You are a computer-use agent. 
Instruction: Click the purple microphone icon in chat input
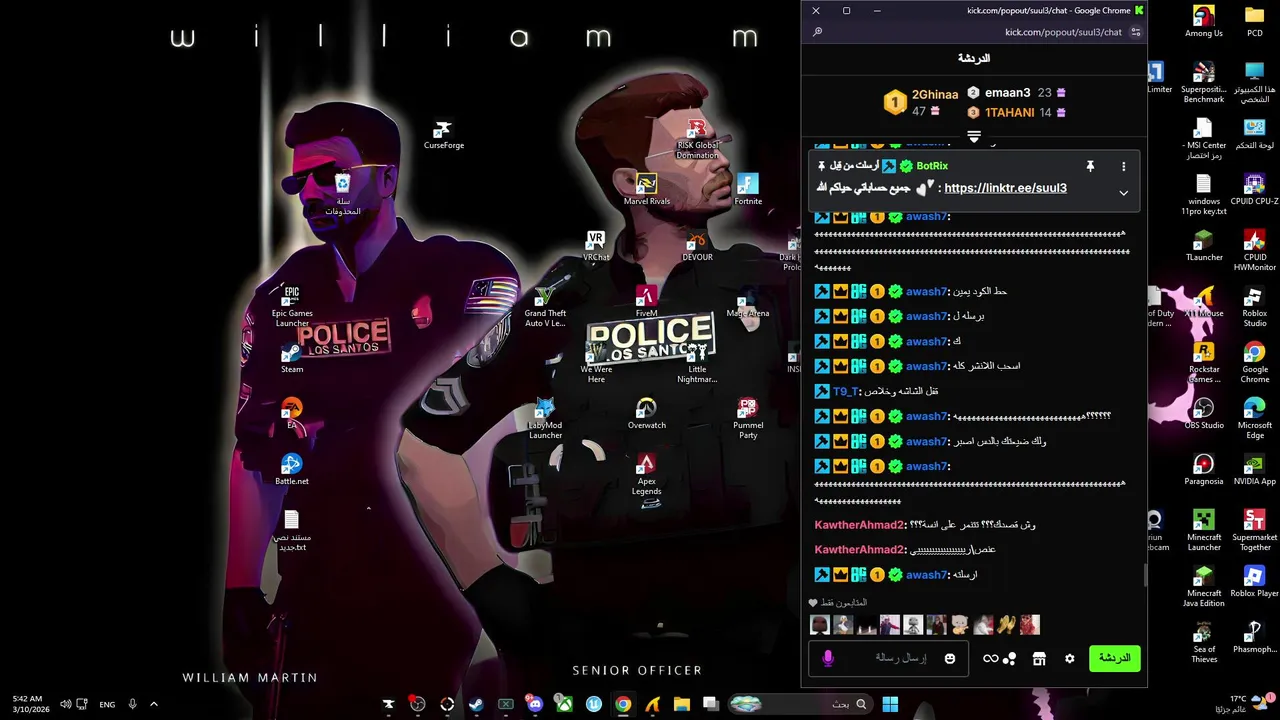[x=828, y=658]
